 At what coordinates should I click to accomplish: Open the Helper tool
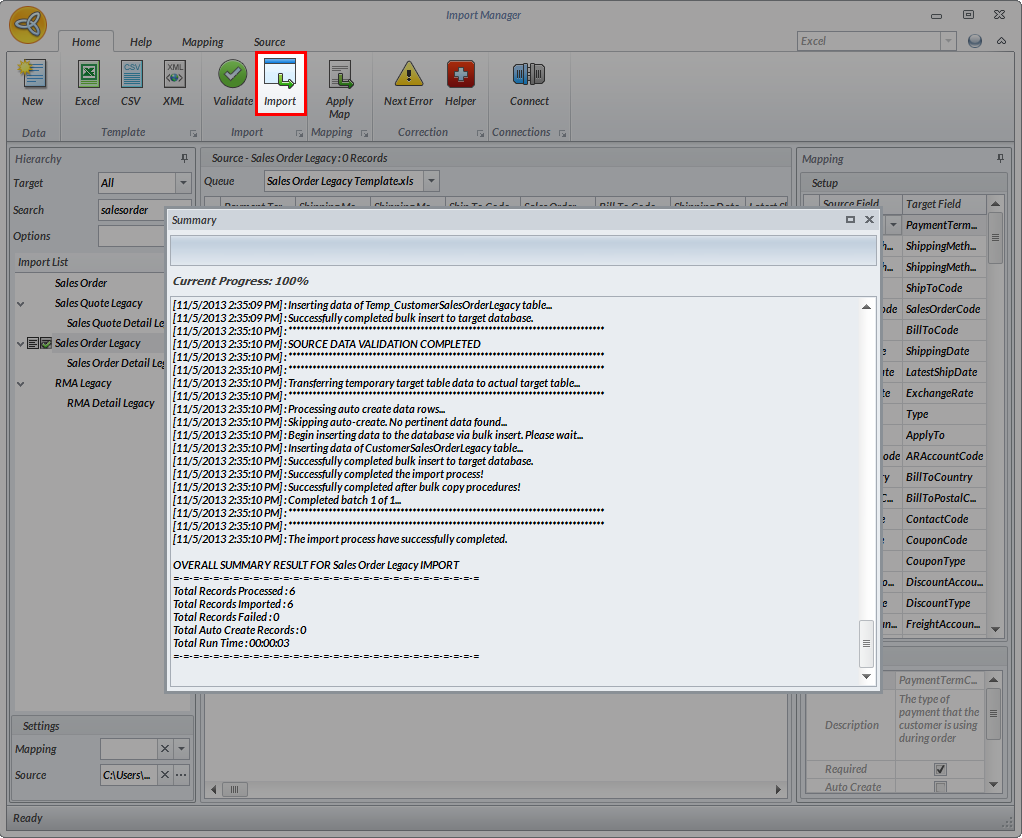point(460,82)
